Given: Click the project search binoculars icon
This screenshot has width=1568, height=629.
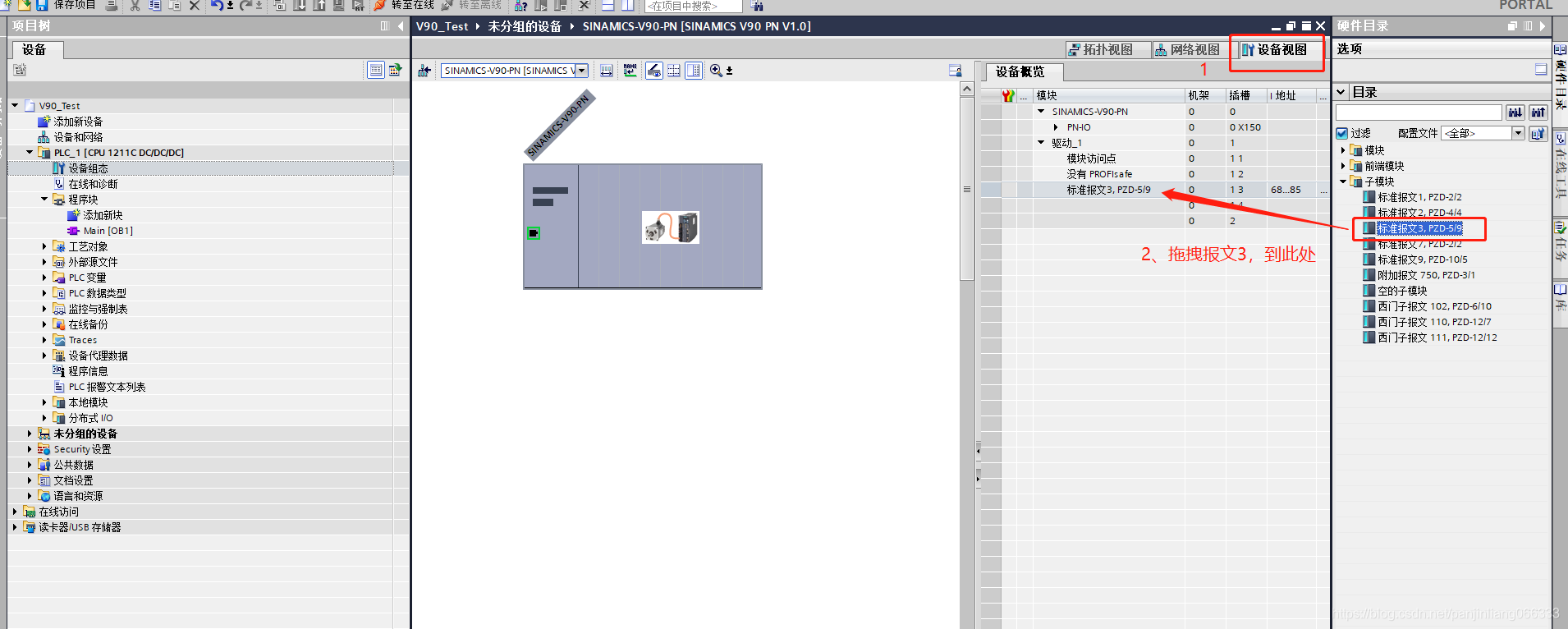Looking at the screenshot, I should tap(756, 6).
